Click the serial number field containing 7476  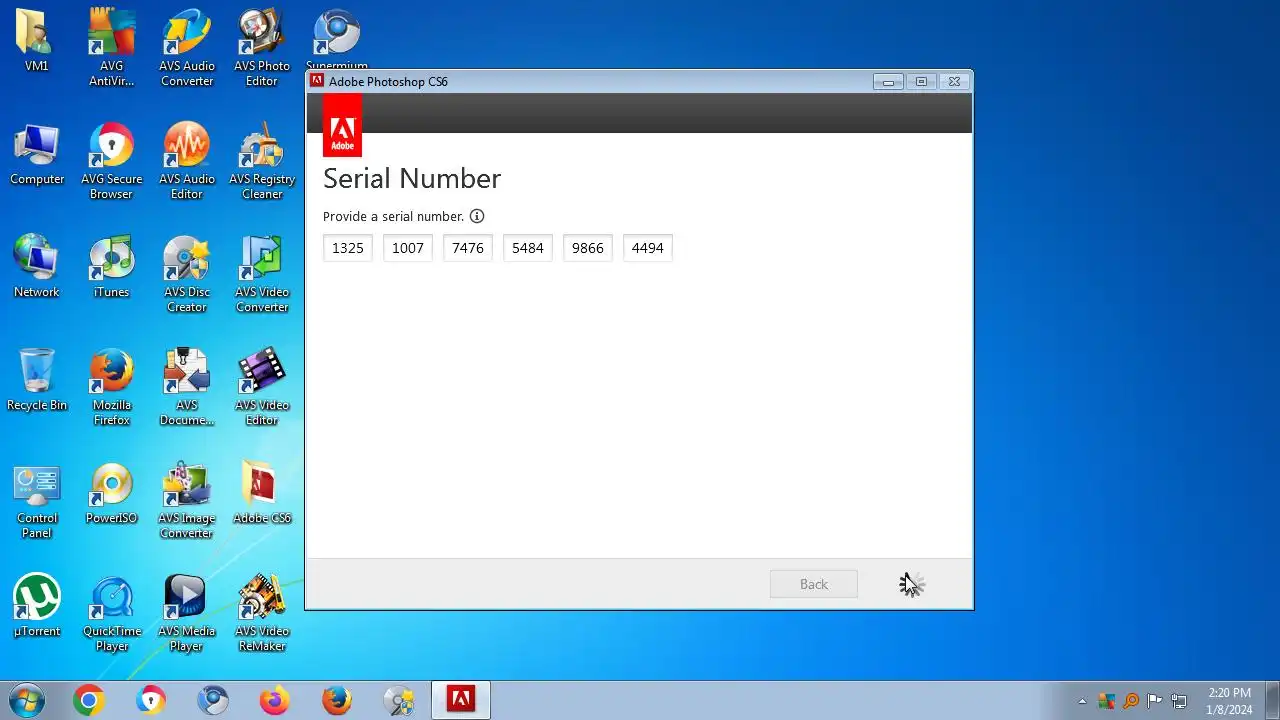[468, 248]
